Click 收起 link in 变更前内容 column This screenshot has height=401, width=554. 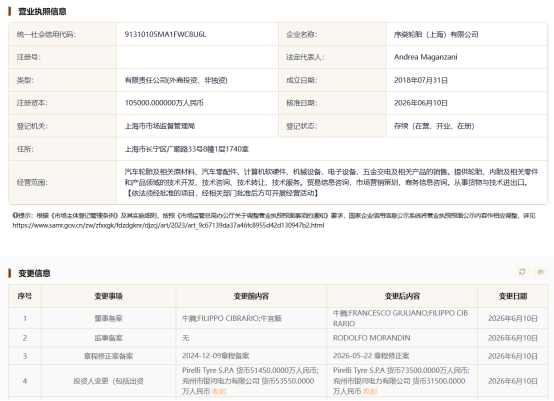click(219, 391)
